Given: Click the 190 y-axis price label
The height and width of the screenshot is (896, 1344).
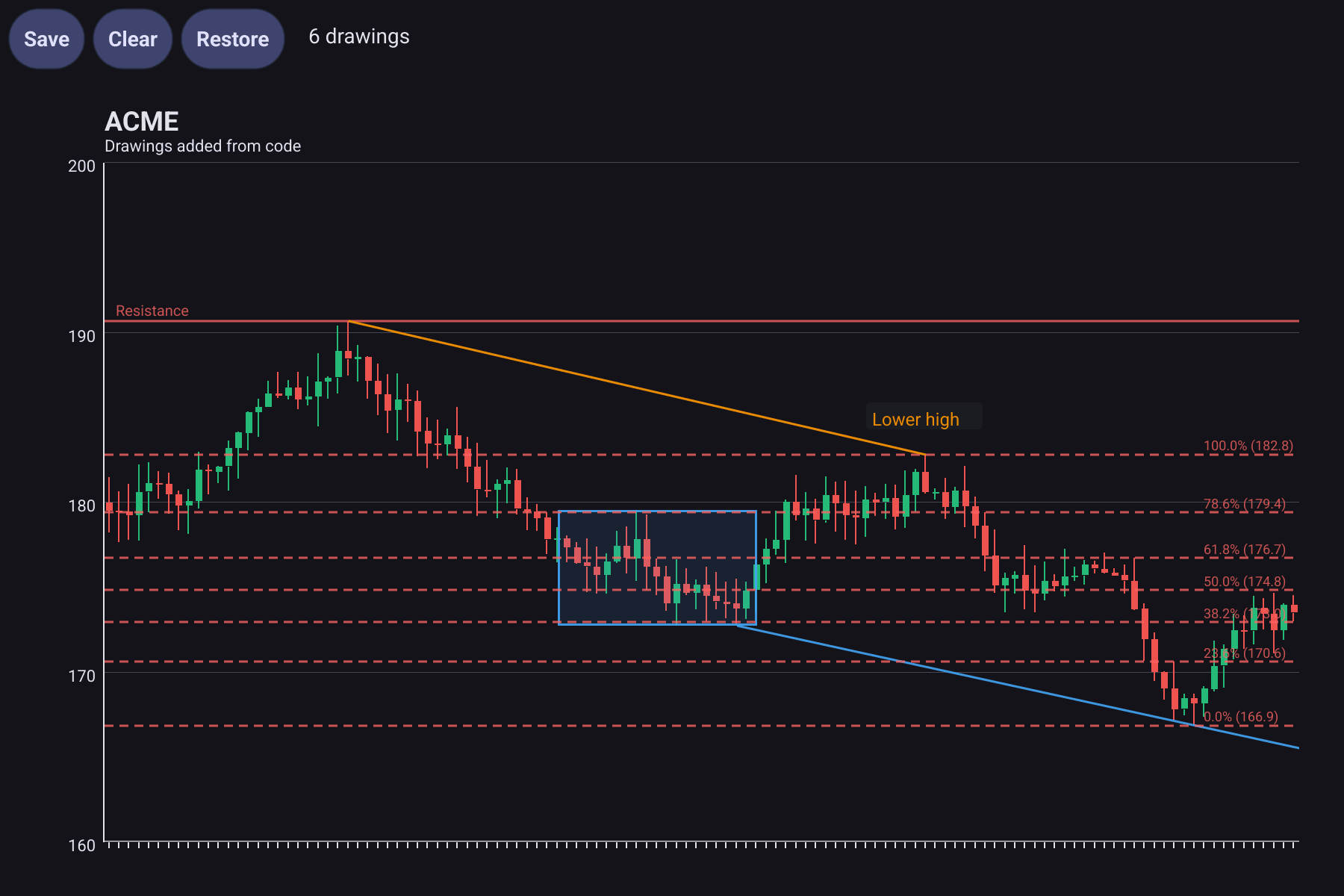Looking at the screenshot, I should (x=81, y=336).
